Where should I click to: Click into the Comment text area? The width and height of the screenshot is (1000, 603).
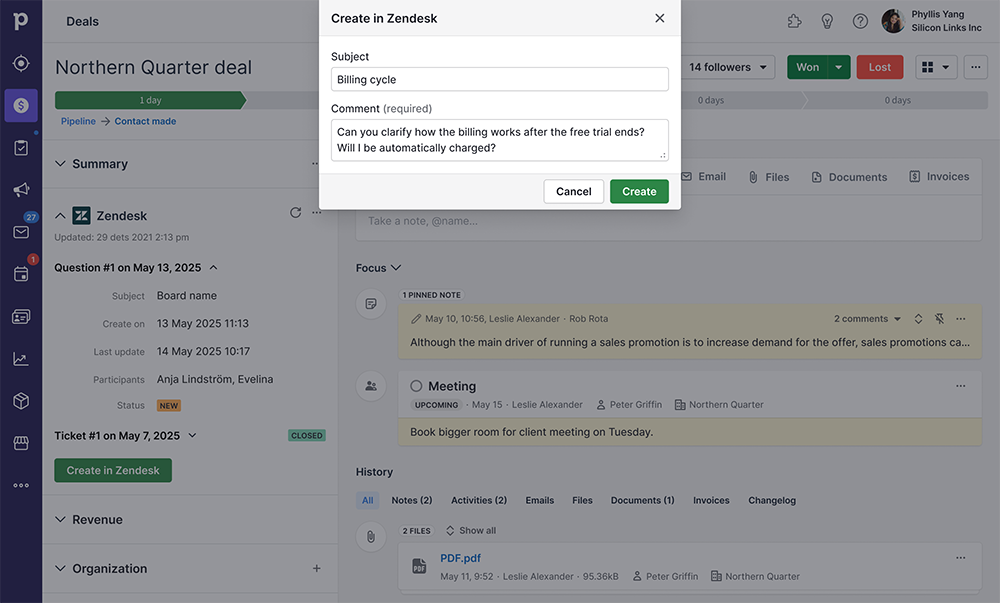point(500,140)
